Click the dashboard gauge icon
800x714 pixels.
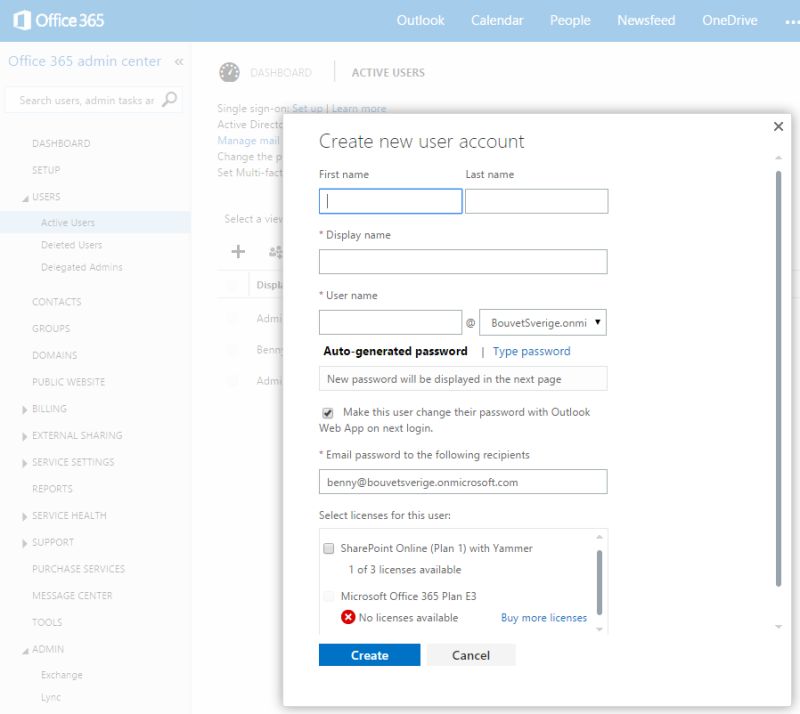(x=228, y=72)
